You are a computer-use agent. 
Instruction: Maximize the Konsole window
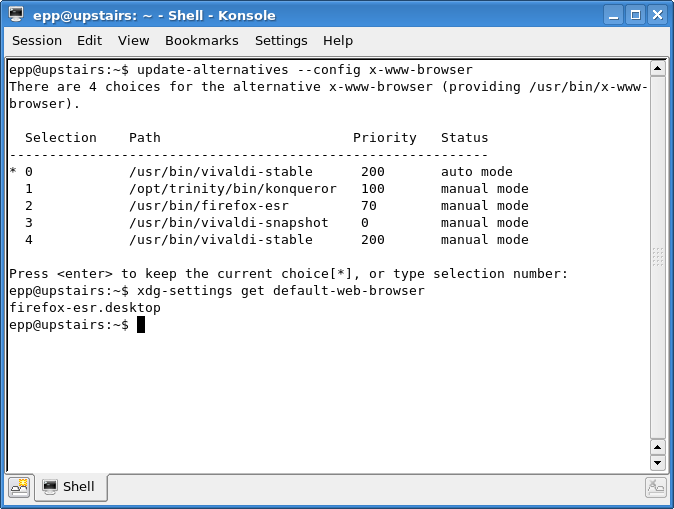pyautogui.click(x=635, y=15)
